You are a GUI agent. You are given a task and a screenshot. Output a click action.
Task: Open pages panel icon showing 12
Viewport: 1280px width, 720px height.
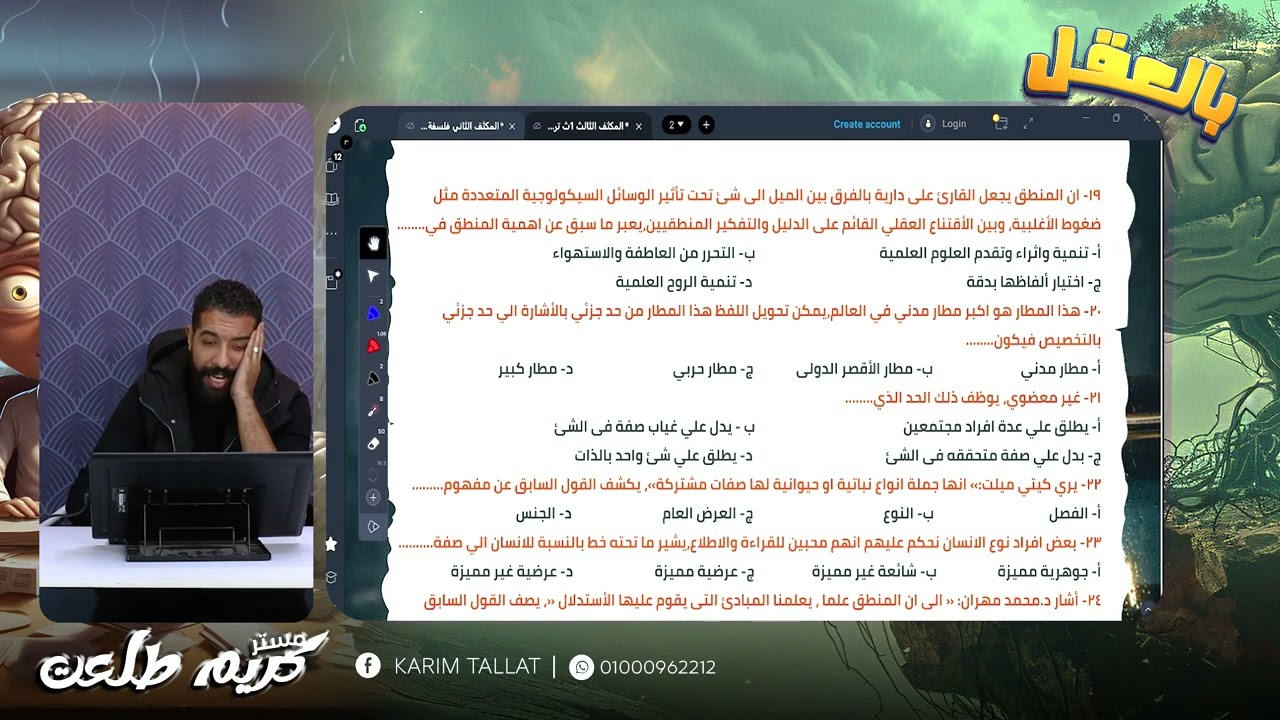[334, 167]
